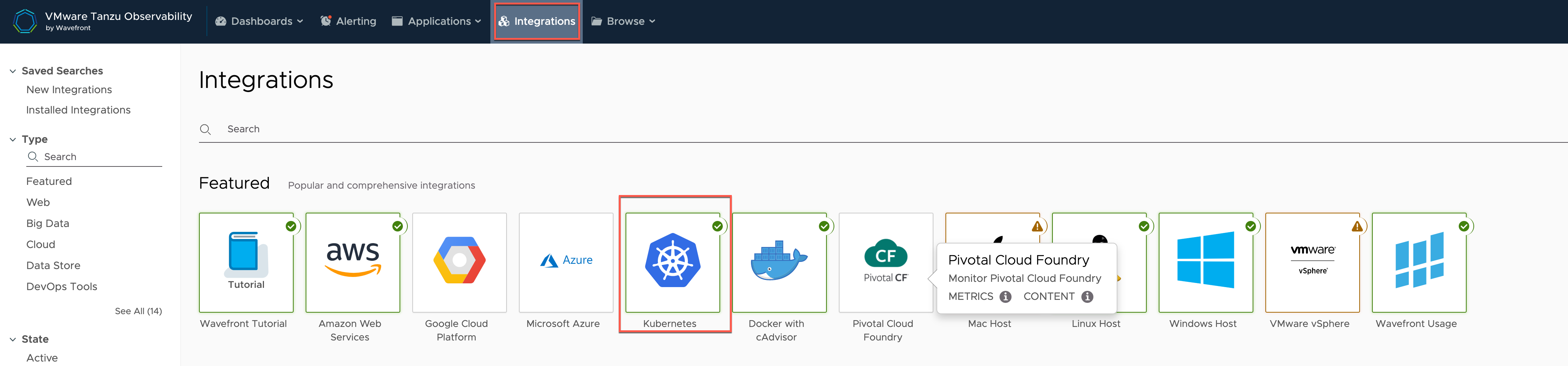
Task: Filter by Cloud type
Action: (41, 244)
